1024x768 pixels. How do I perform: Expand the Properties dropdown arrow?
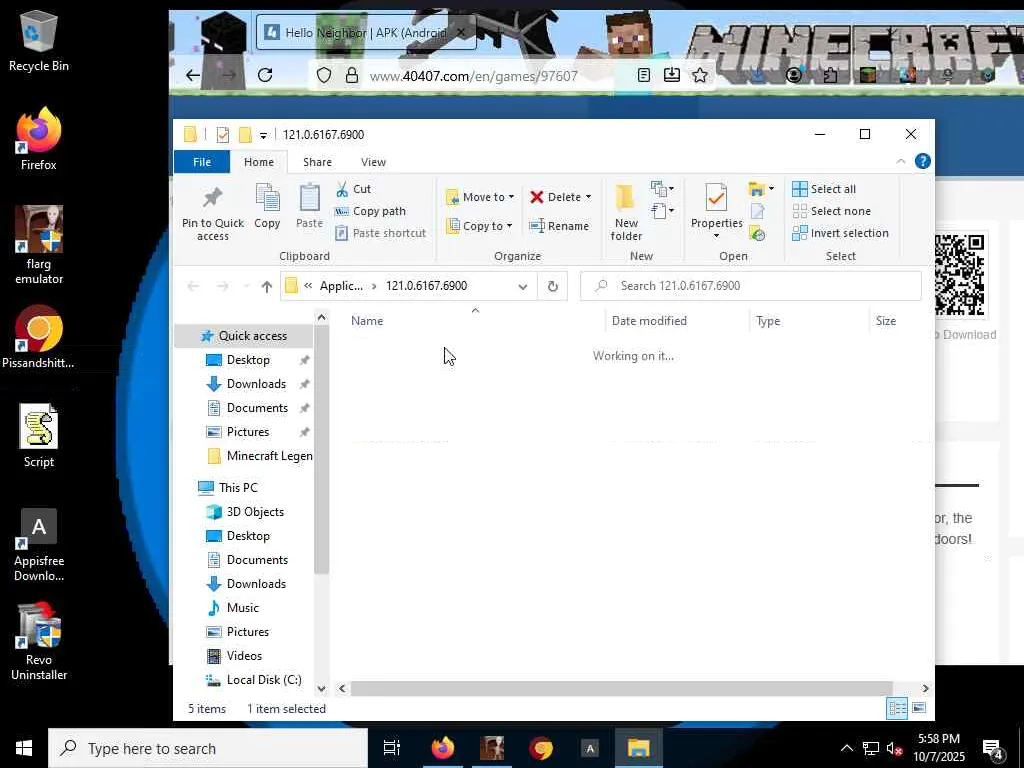(x=716, y=236)
